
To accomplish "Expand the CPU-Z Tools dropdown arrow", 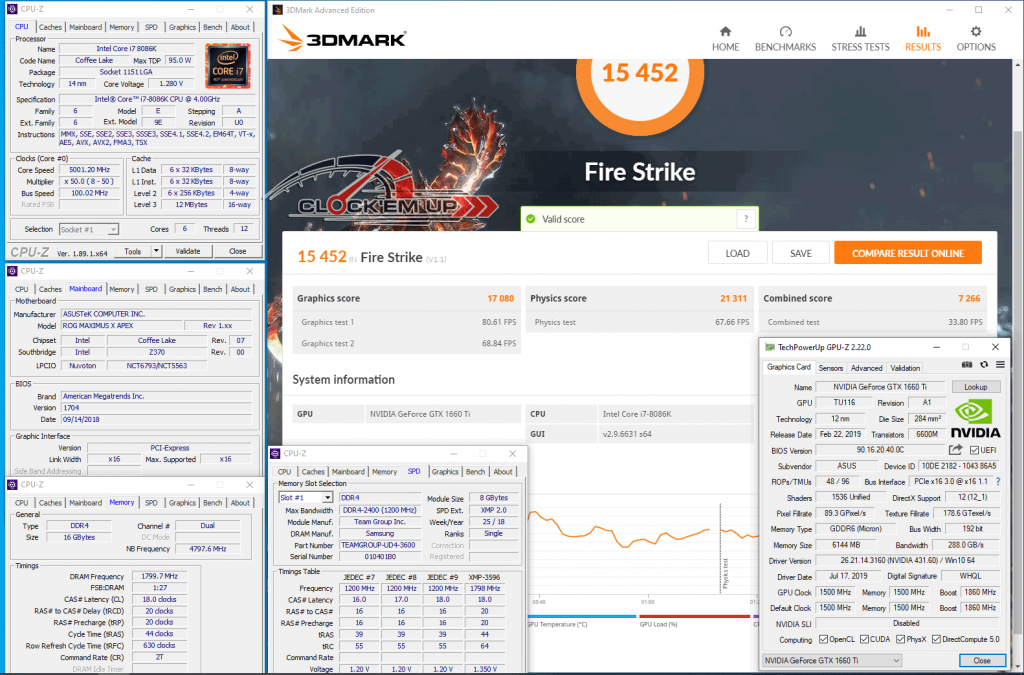I will point(156,251).
